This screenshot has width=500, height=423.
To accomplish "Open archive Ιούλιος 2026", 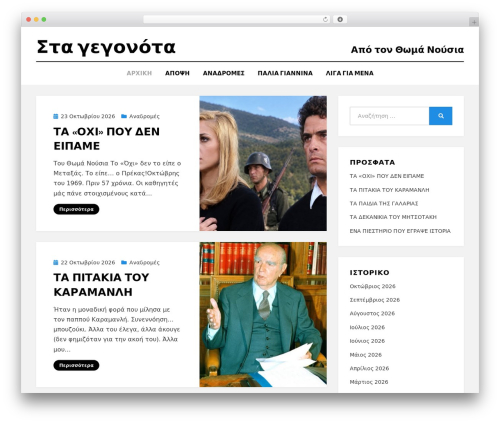I will (367, 327).
